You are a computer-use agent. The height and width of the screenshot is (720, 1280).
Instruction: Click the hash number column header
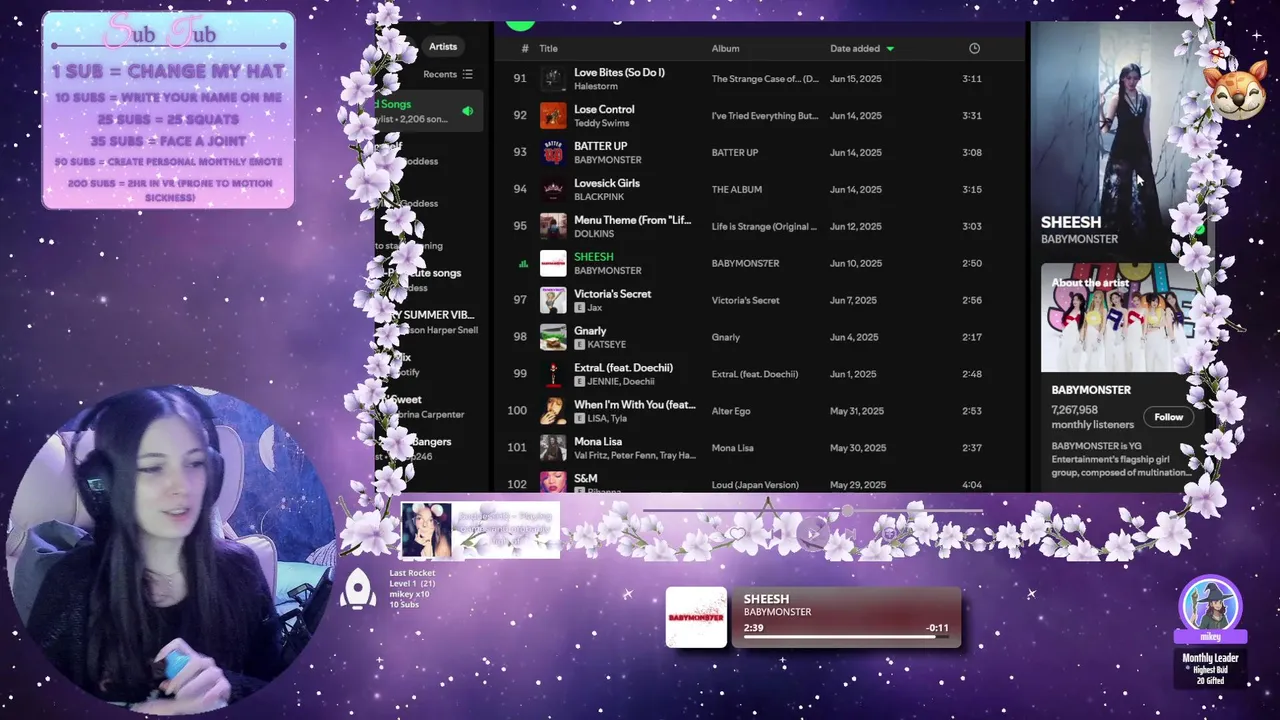click(x=525, y=48)
